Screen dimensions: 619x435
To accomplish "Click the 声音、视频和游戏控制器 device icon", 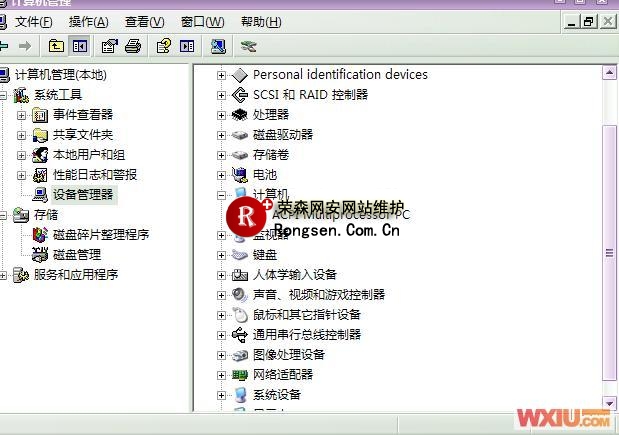I will click(240, 295).
